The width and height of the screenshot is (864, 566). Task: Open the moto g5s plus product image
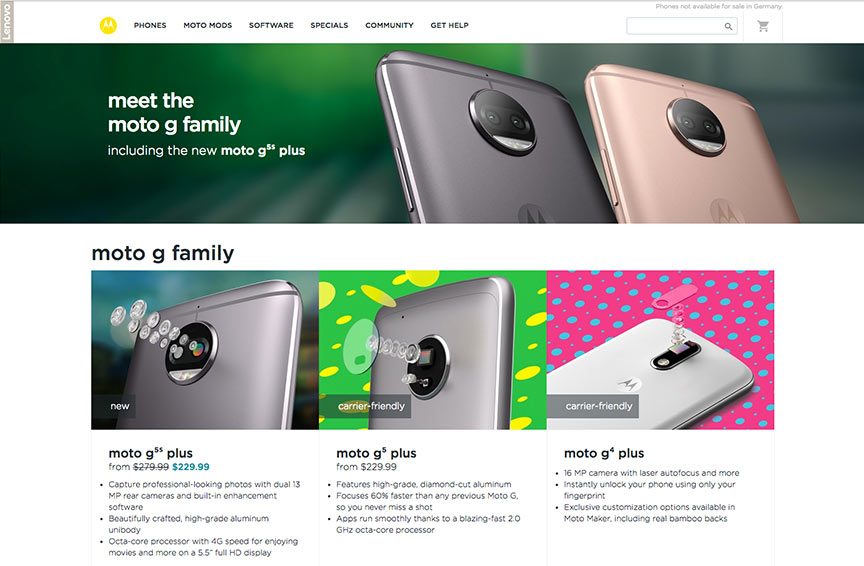[205, 350]
